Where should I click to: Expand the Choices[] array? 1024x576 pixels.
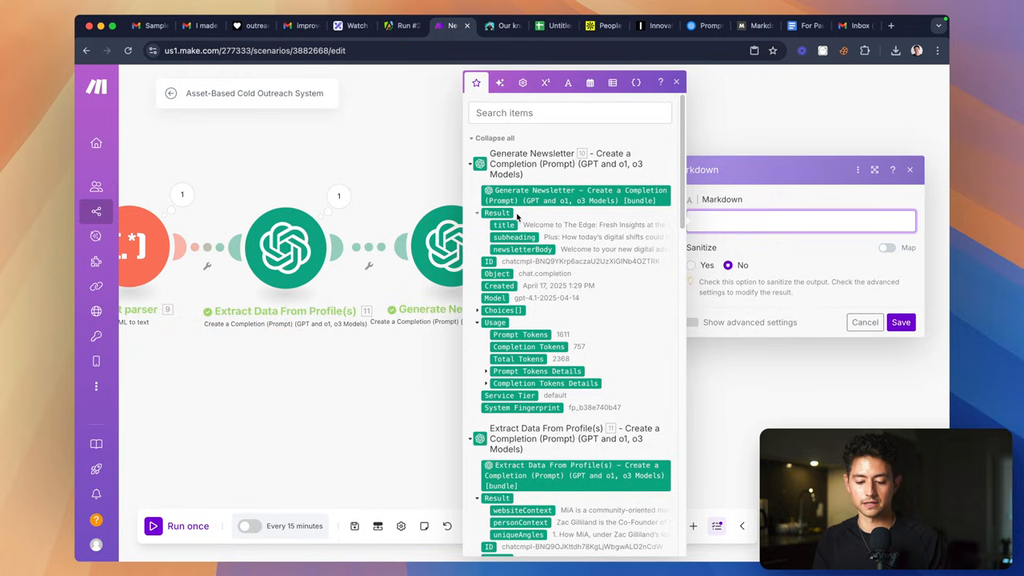pyautogui.click(x=477, y=310)
